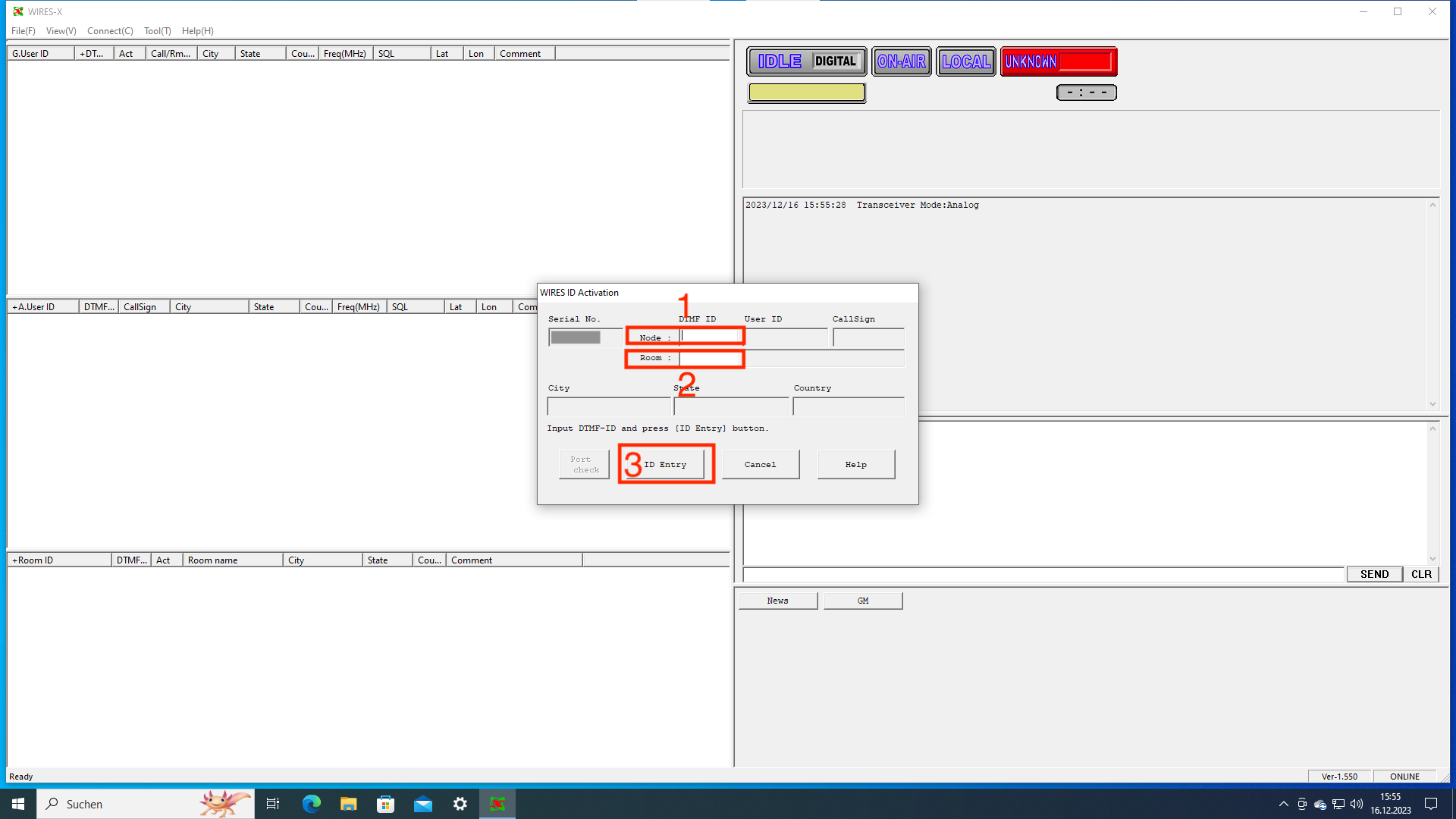This screenshot has width=1456, height=819.
Task: Click in the Room DTMF ID field
Action: coord(711,358)
